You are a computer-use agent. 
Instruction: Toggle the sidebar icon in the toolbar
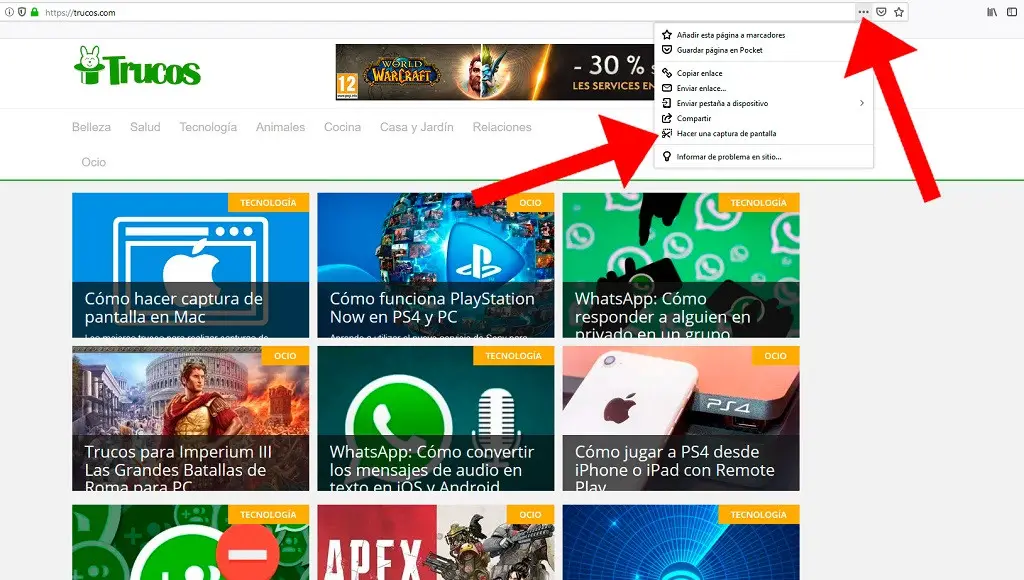click(1012, 12)
